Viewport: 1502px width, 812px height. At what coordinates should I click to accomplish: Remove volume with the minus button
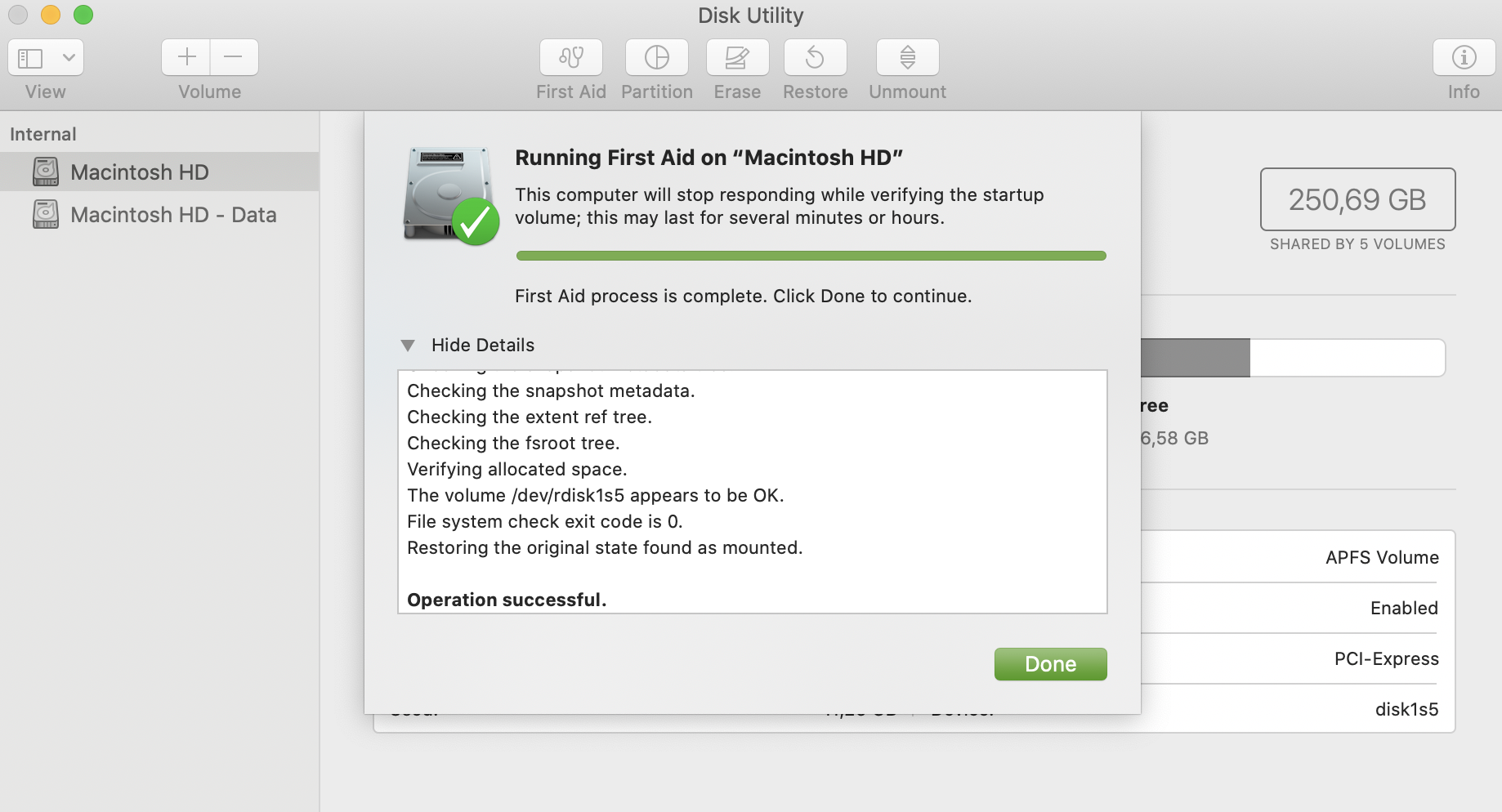(x=234, y=57)
